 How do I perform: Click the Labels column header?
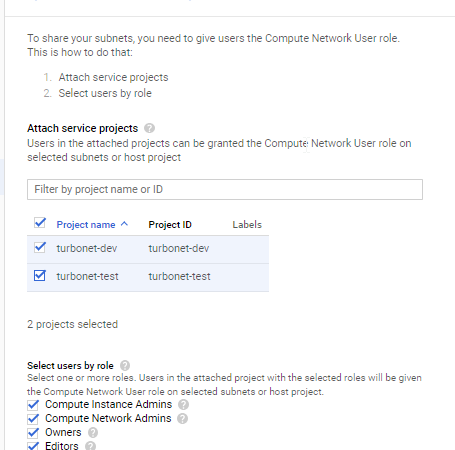click(x=247, y=225)
